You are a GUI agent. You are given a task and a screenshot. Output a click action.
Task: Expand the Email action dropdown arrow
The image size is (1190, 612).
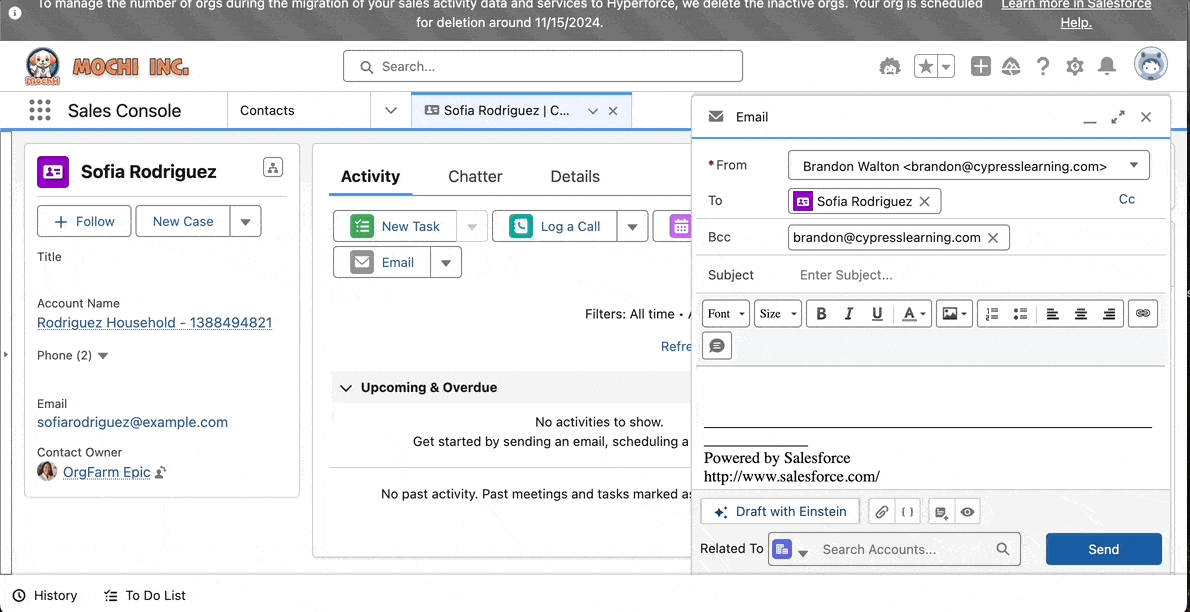446,263
